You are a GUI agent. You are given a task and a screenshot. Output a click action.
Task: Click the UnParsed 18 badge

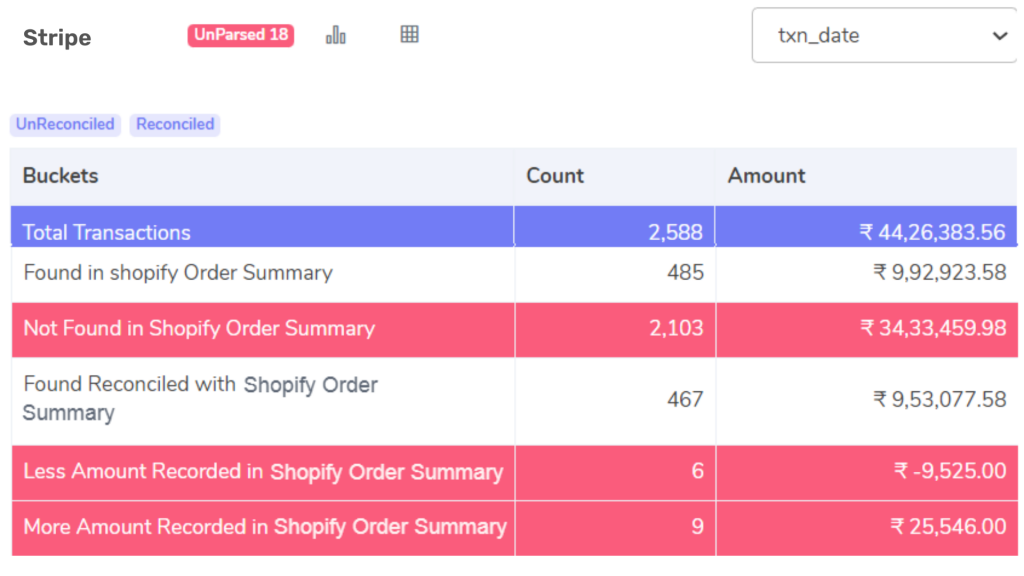(240, 35)
